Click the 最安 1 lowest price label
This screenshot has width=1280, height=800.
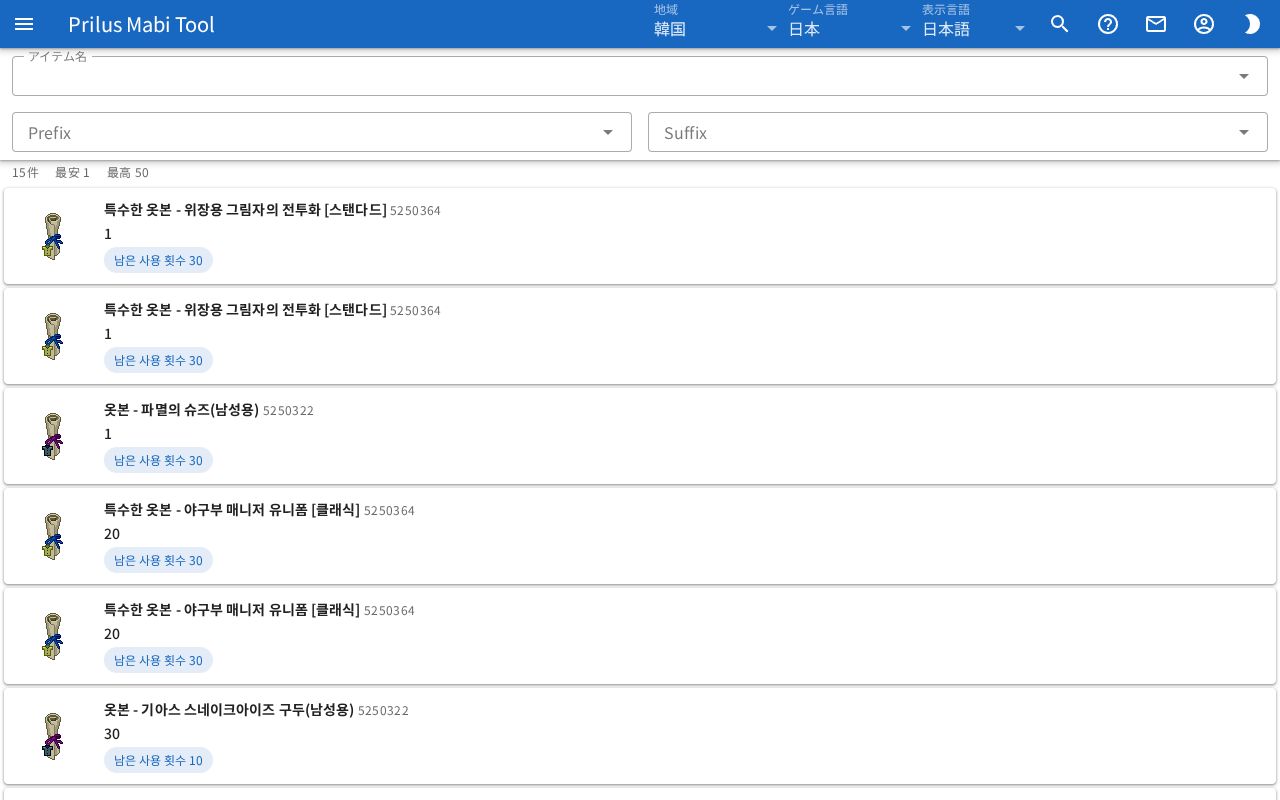pyautogui.click(x=72, y=173)
